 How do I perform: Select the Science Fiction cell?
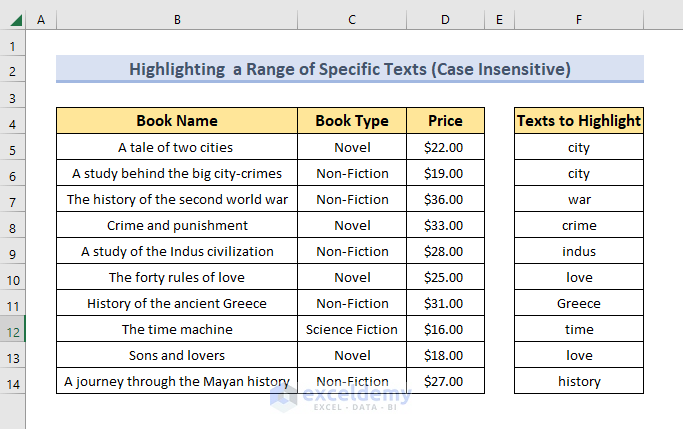pos(352,329)
